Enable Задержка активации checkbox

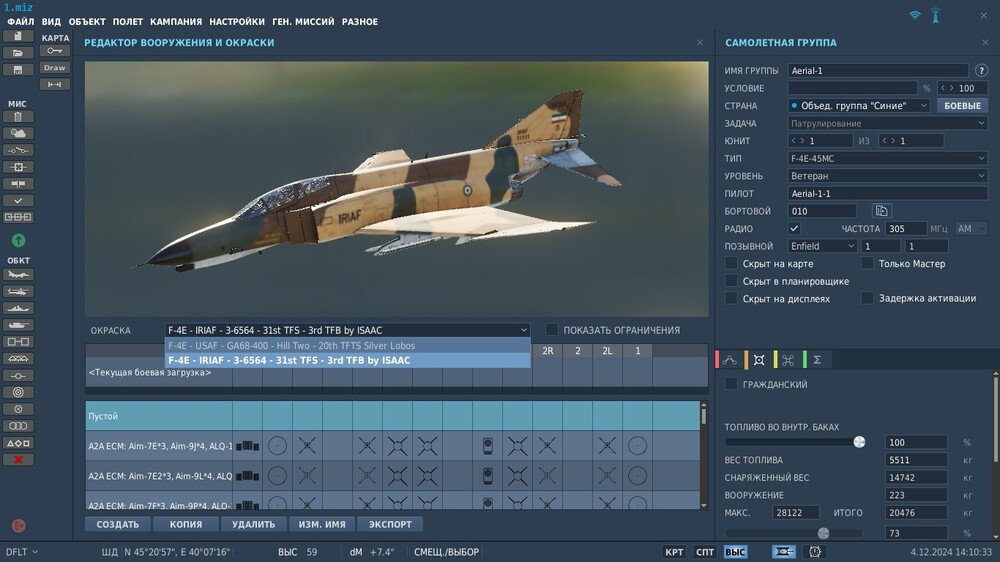[867, 298]
